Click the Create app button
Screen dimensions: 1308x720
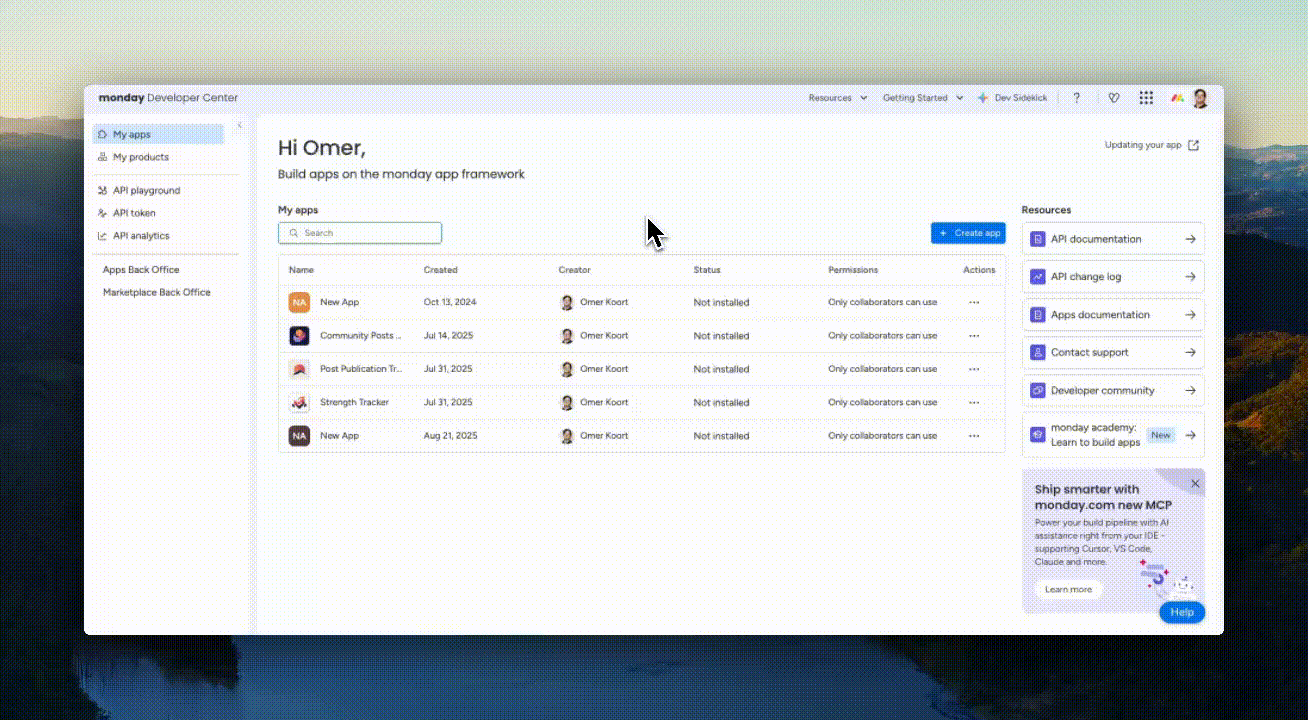click(x=968, y=233)
